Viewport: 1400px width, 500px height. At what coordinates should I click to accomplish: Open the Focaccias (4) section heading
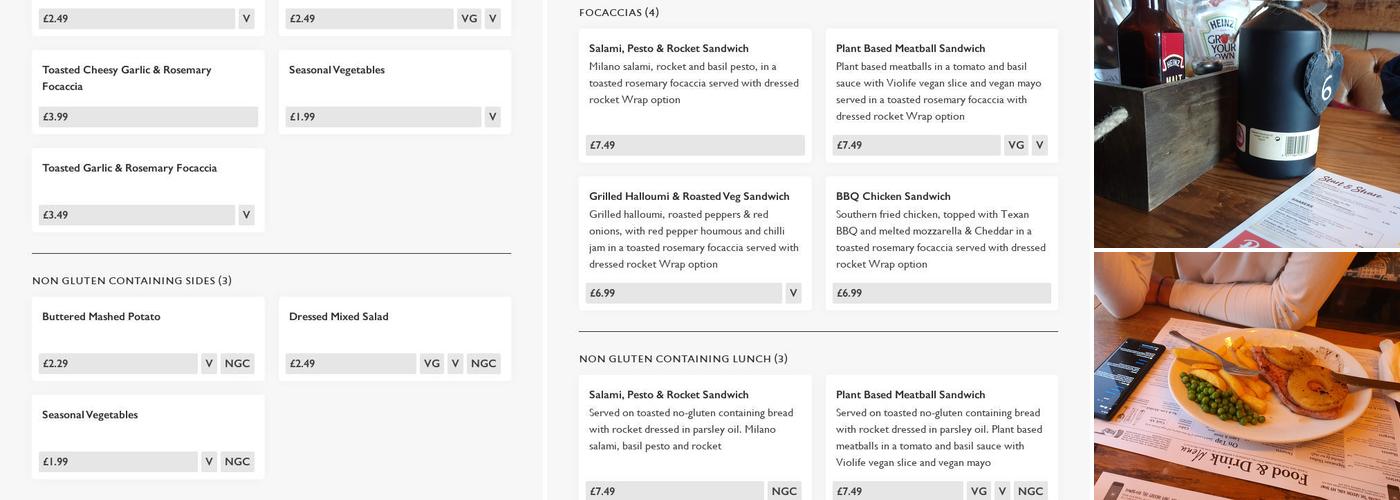click(619, 13)
